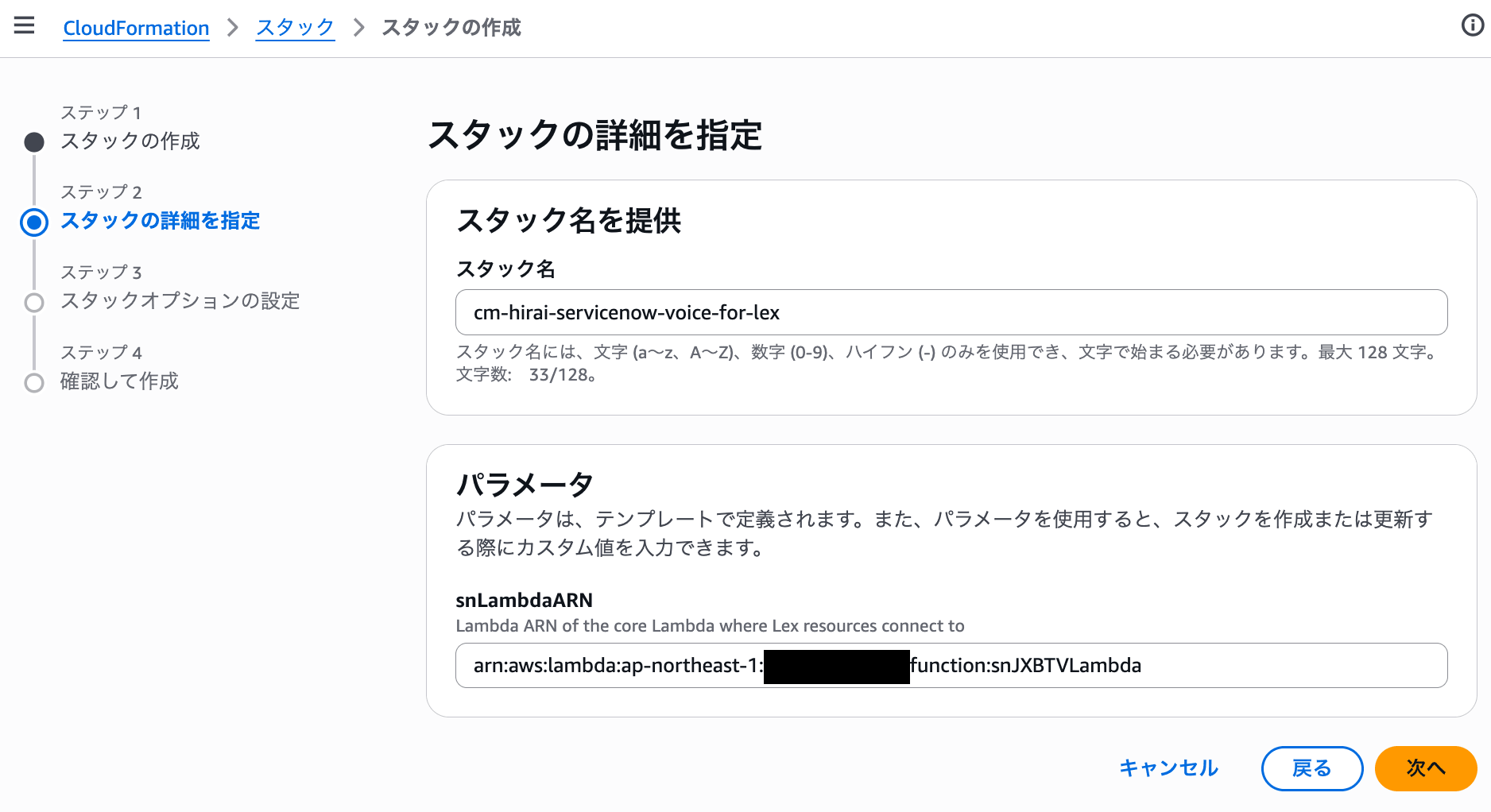Click the 次へ button

click(1426, 768)
